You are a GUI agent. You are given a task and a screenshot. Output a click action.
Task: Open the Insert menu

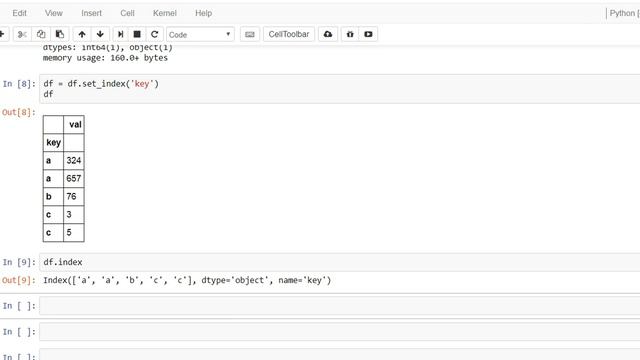tap(91, 13)
